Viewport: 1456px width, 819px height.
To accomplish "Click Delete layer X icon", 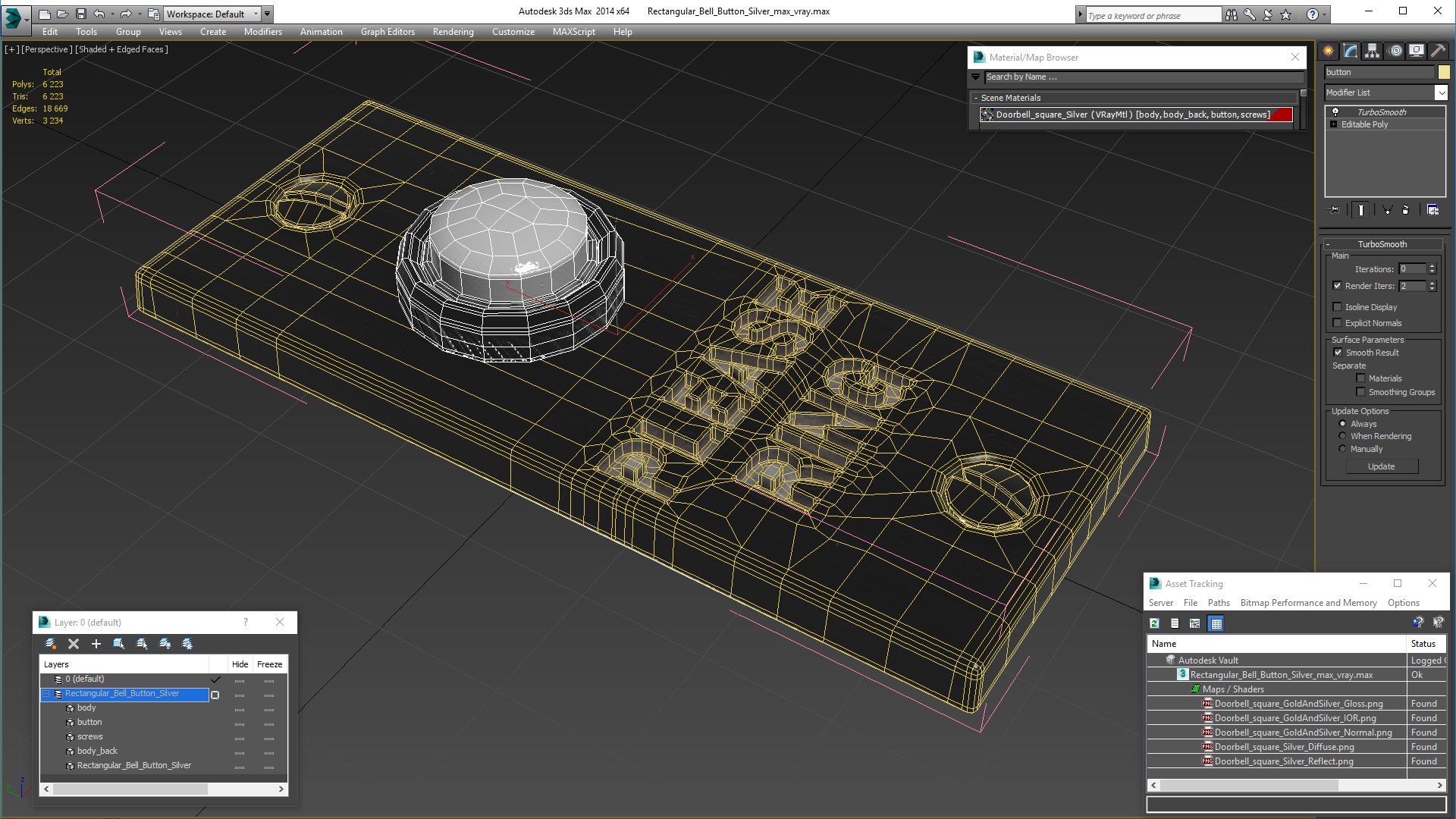I will point(74,644).
